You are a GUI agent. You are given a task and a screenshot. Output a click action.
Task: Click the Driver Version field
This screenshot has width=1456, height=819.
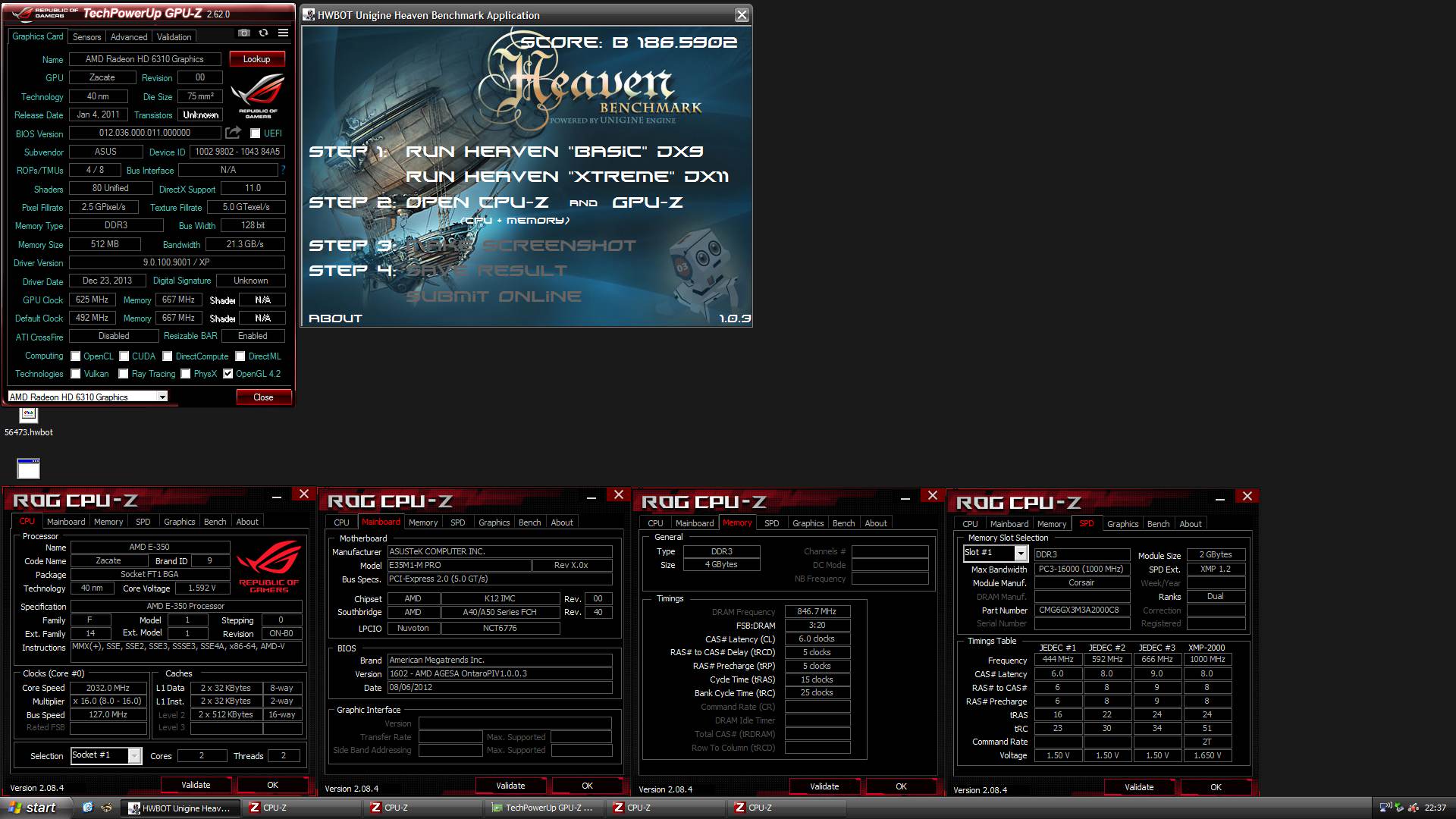pyautogui.click(x=177, y=262)
